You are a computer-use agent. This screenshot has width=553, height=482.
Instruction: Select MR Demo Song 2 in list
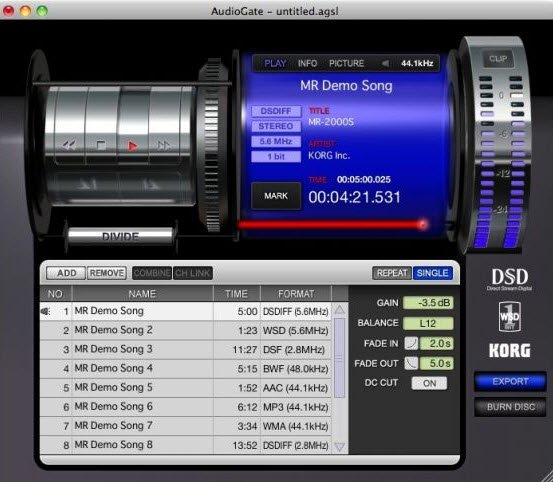click(186, 330)
